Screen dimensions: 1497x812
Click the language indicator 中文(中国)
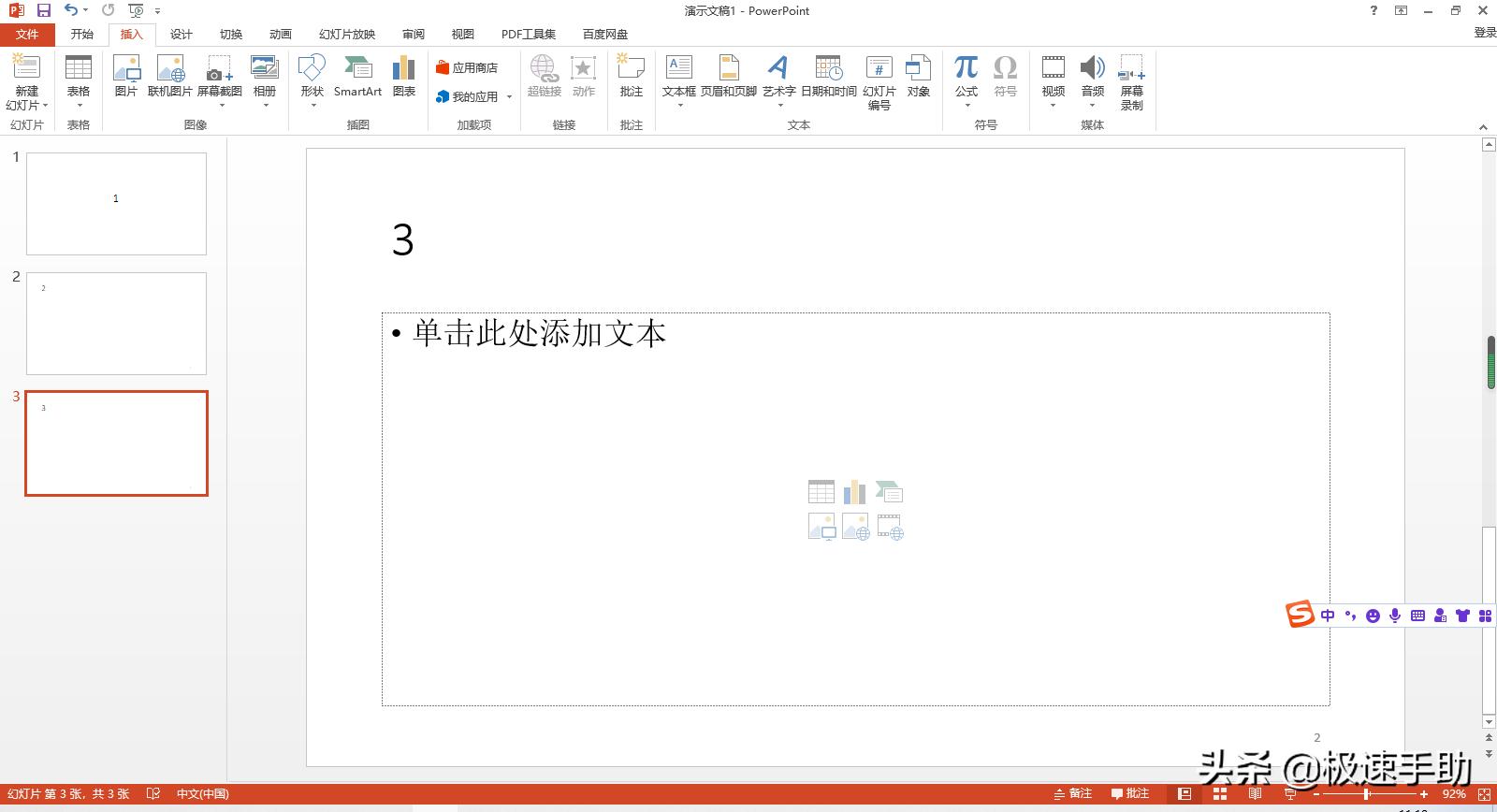point(203,794)
